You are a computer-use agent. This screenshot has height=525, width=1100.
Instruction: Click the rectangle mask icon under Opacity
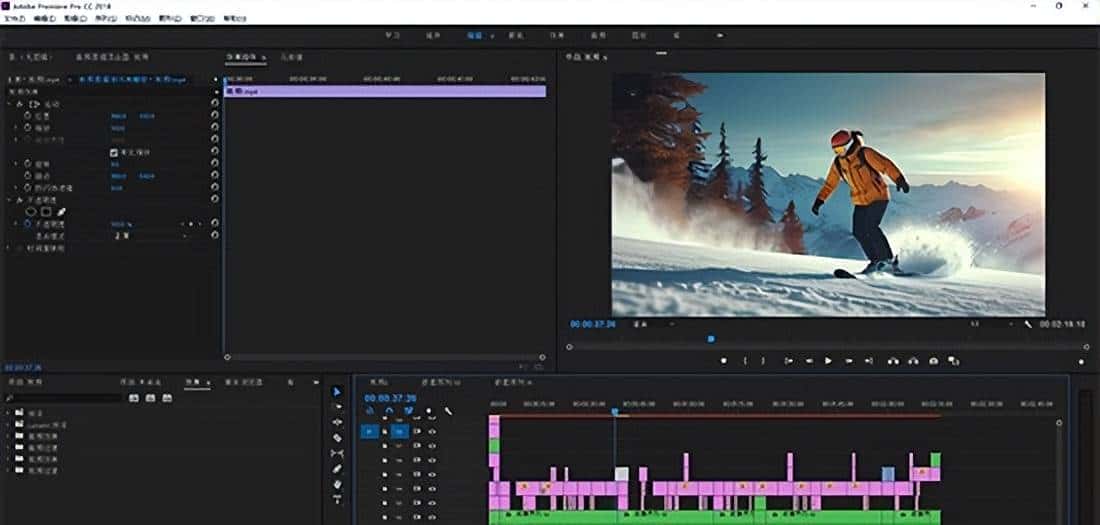[46, 212]
